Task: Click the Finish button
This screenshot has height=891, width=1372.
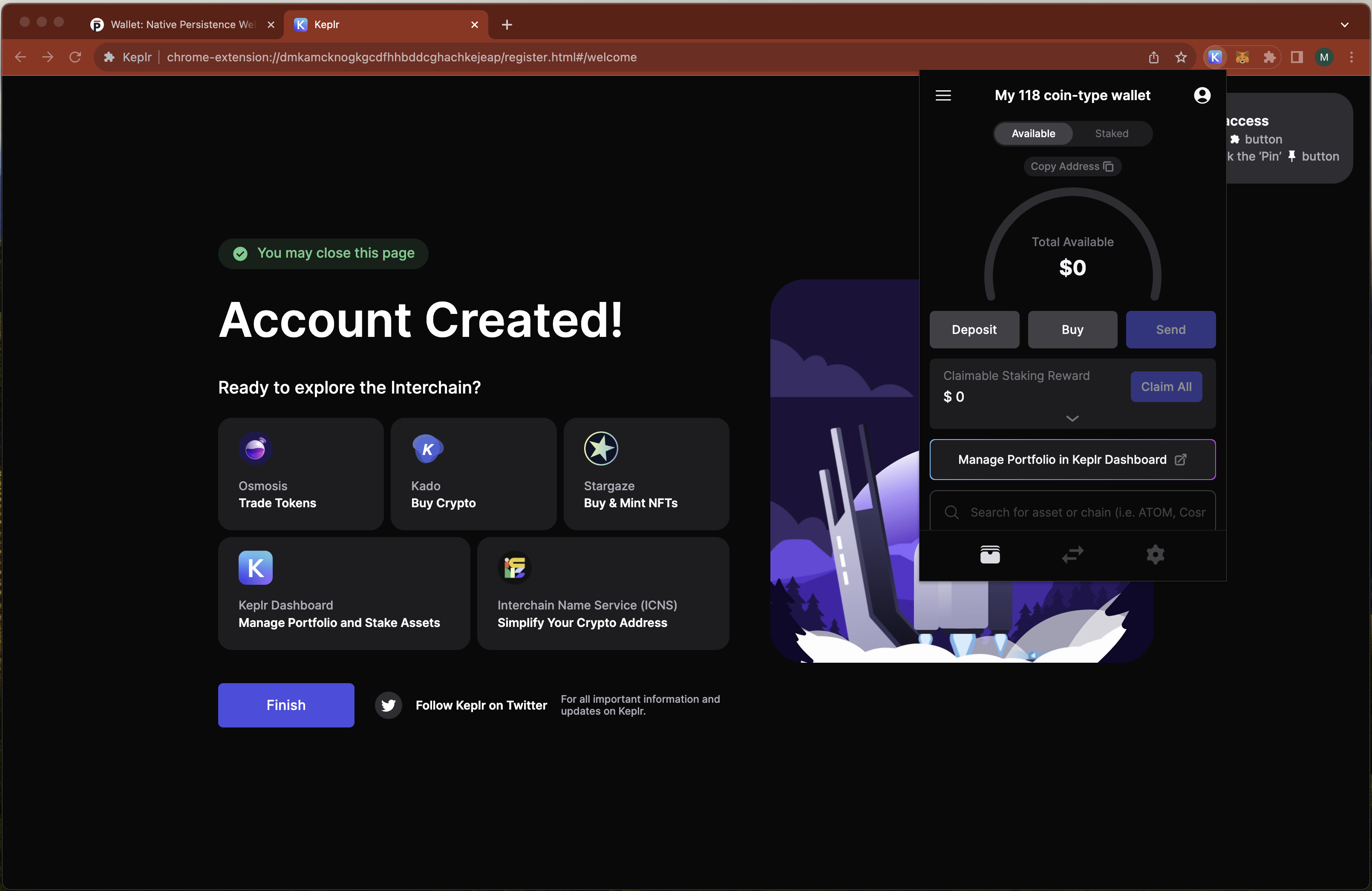Action: pos(286,705)
